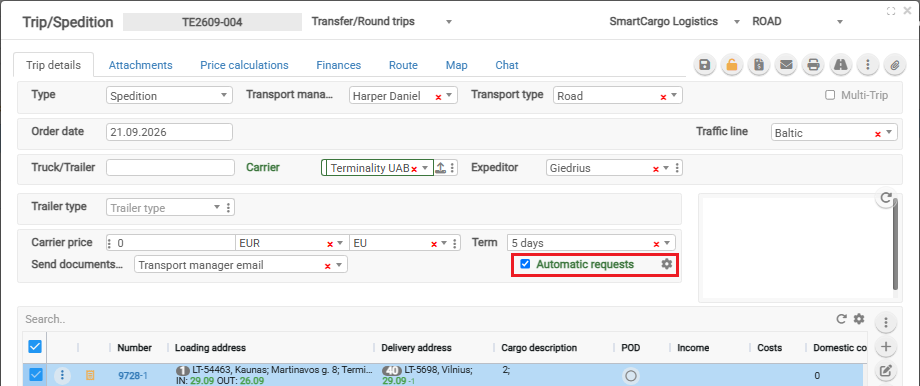
Task: Expand the Term dropdown arrow
Action: pos(667,243)
